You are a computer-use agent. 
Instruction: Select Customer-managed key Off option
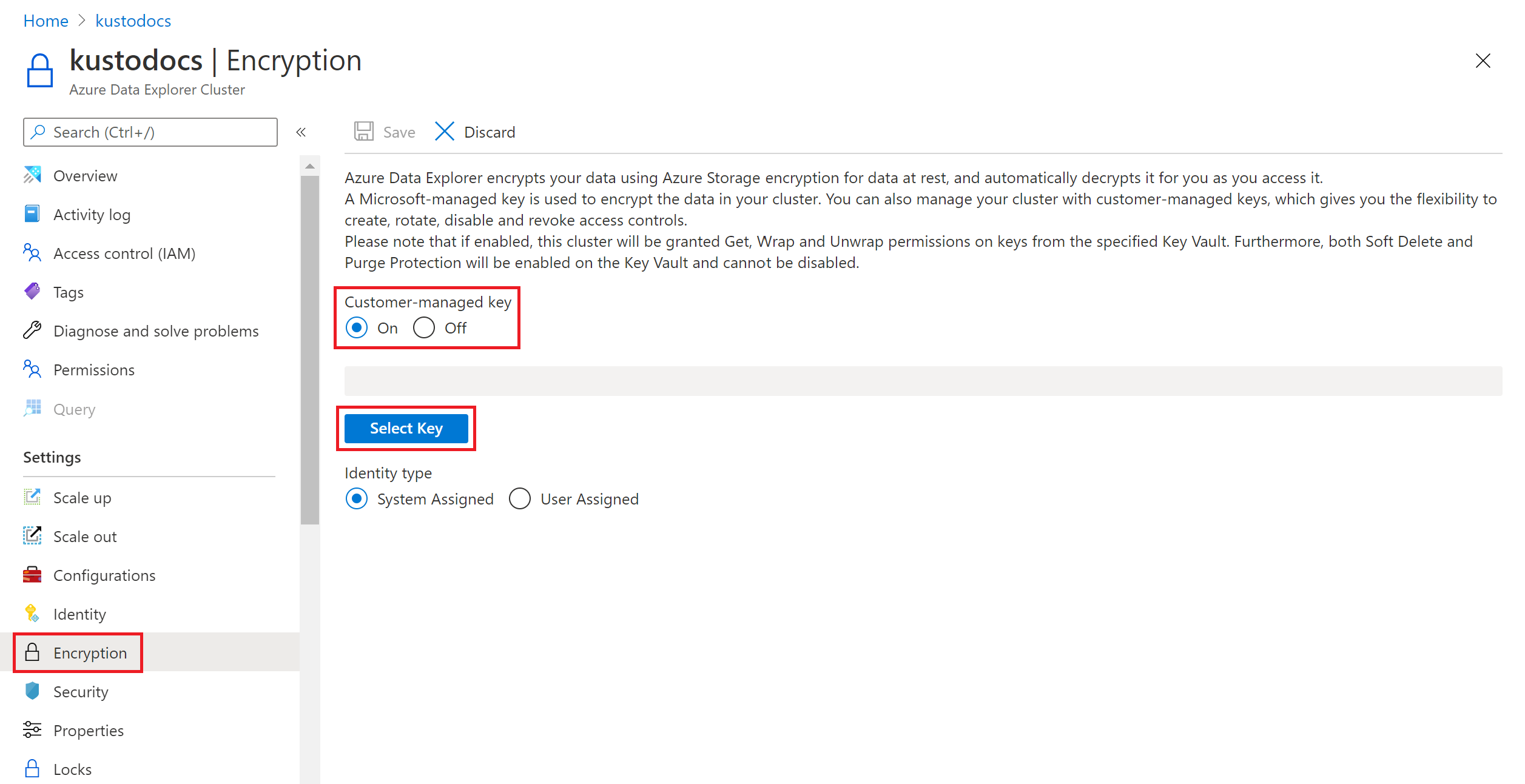[x=425, y=327]
